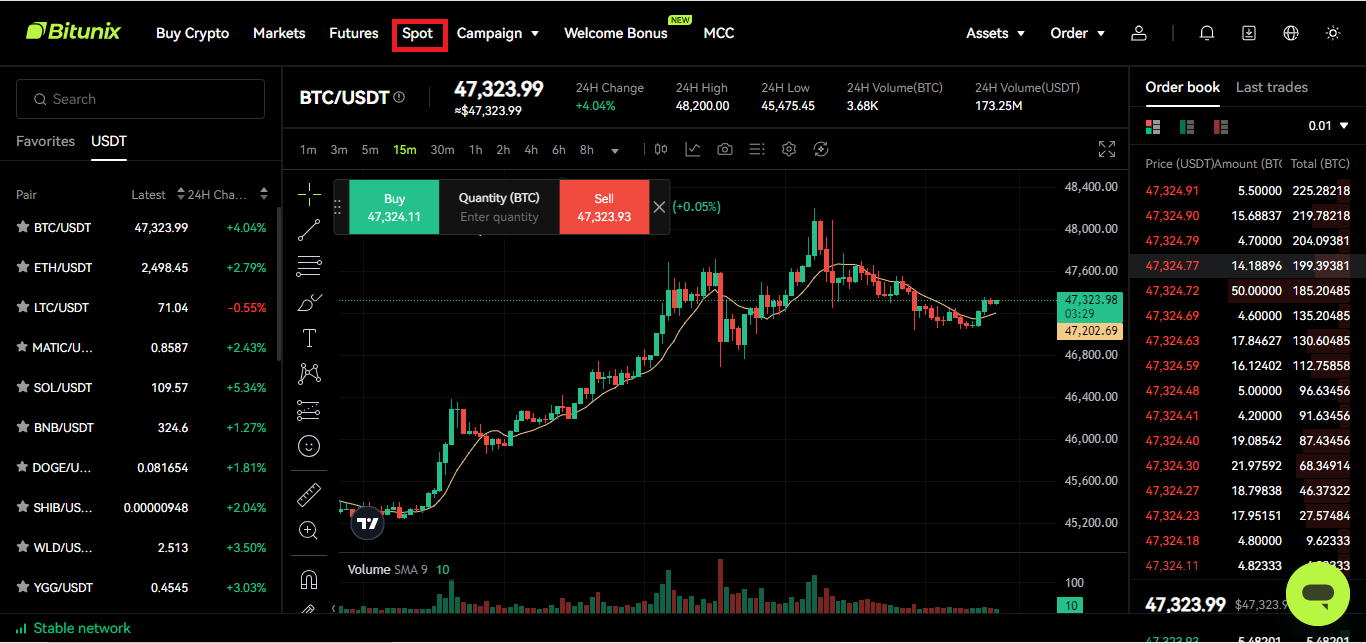Screen dimensions: 1366x643
Task: Select the trend line drawing tool
Action: pyautogui.click(x=309, y=230)
